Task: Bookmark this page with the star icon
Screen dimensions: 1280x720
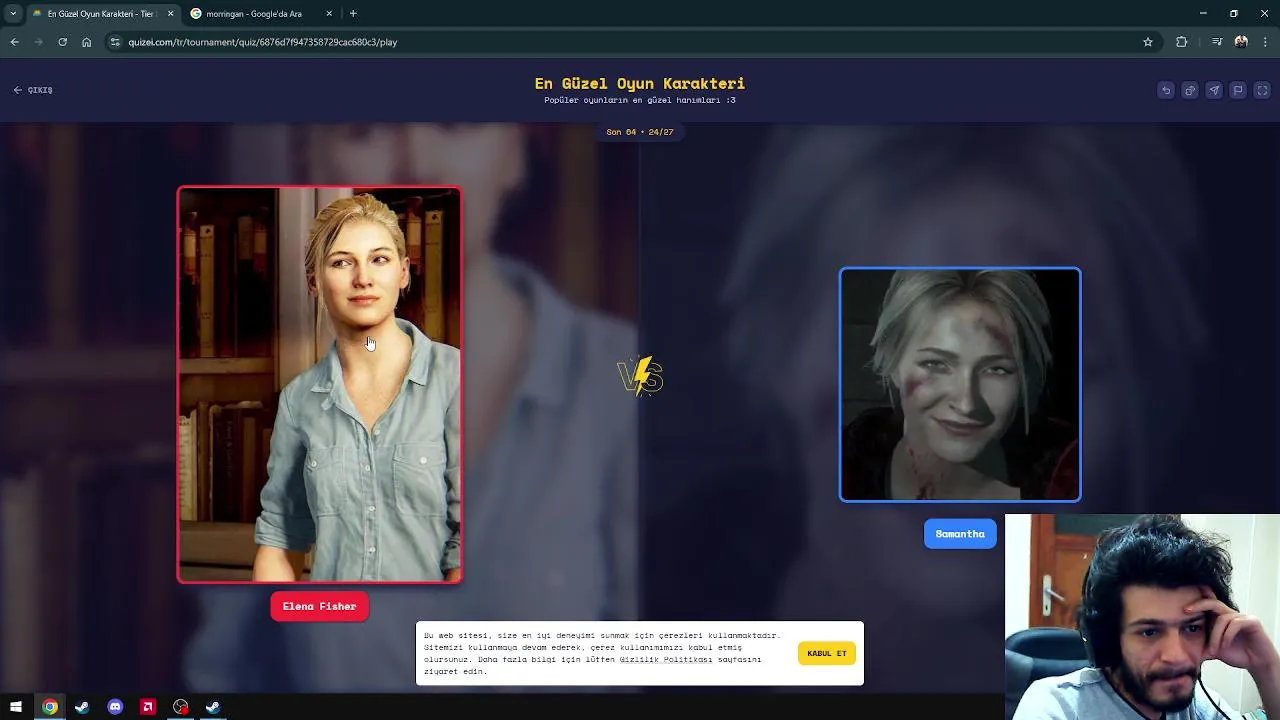Action: [1148, 42]
